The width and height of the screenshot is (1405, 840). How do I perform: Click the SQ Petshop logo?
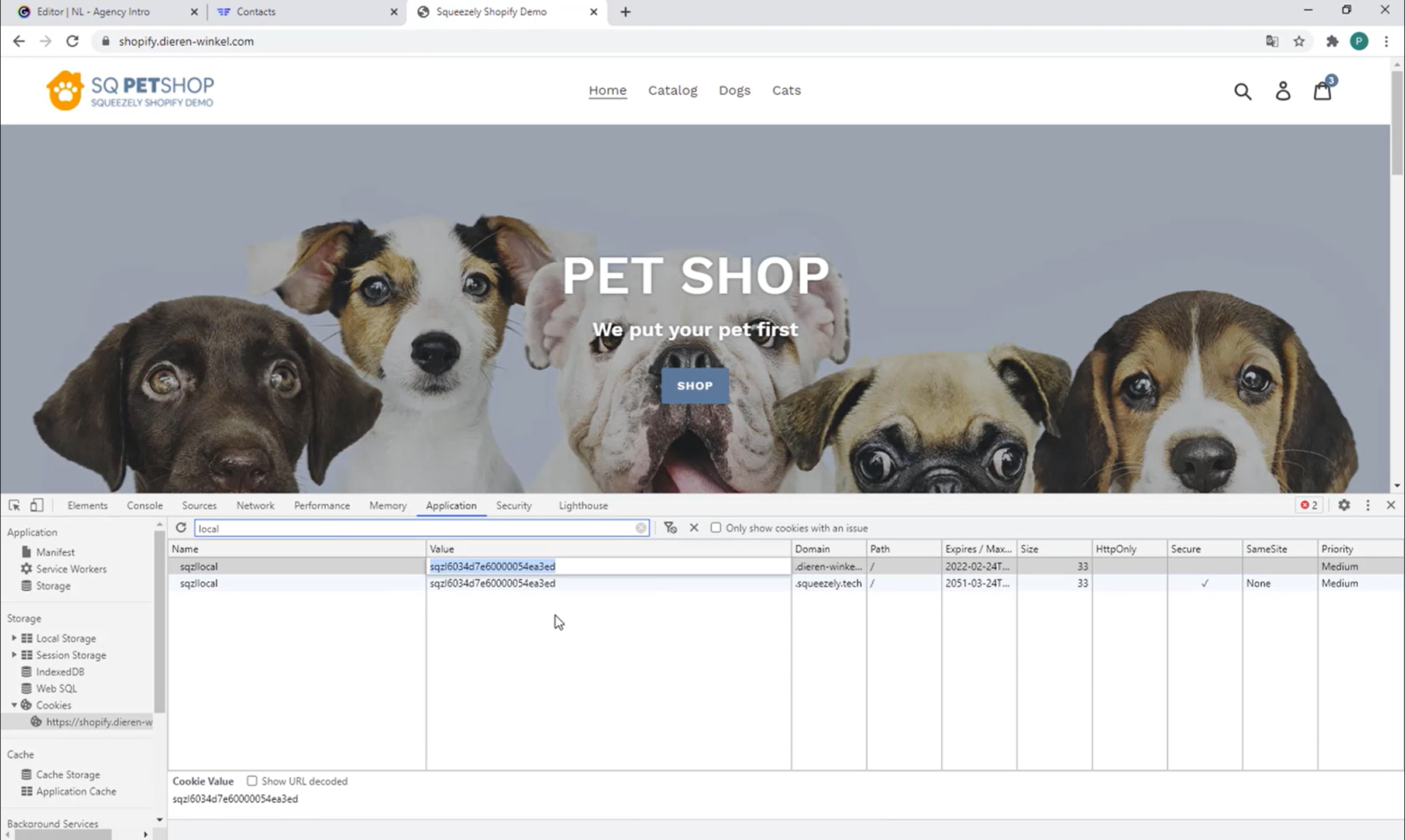click(x=130, y=90)
